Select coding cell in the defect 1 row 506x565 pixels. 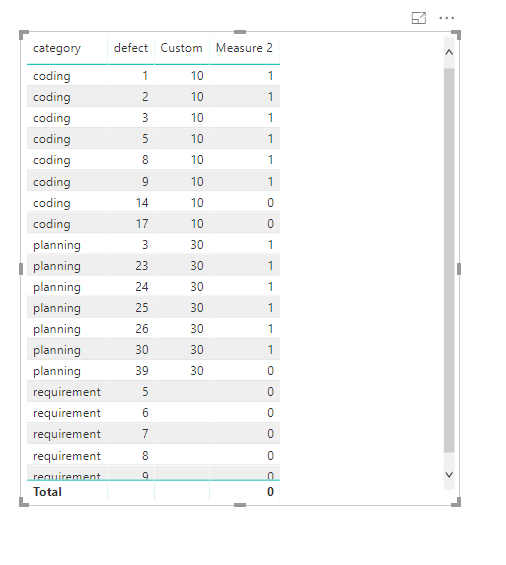click(52, 76)
